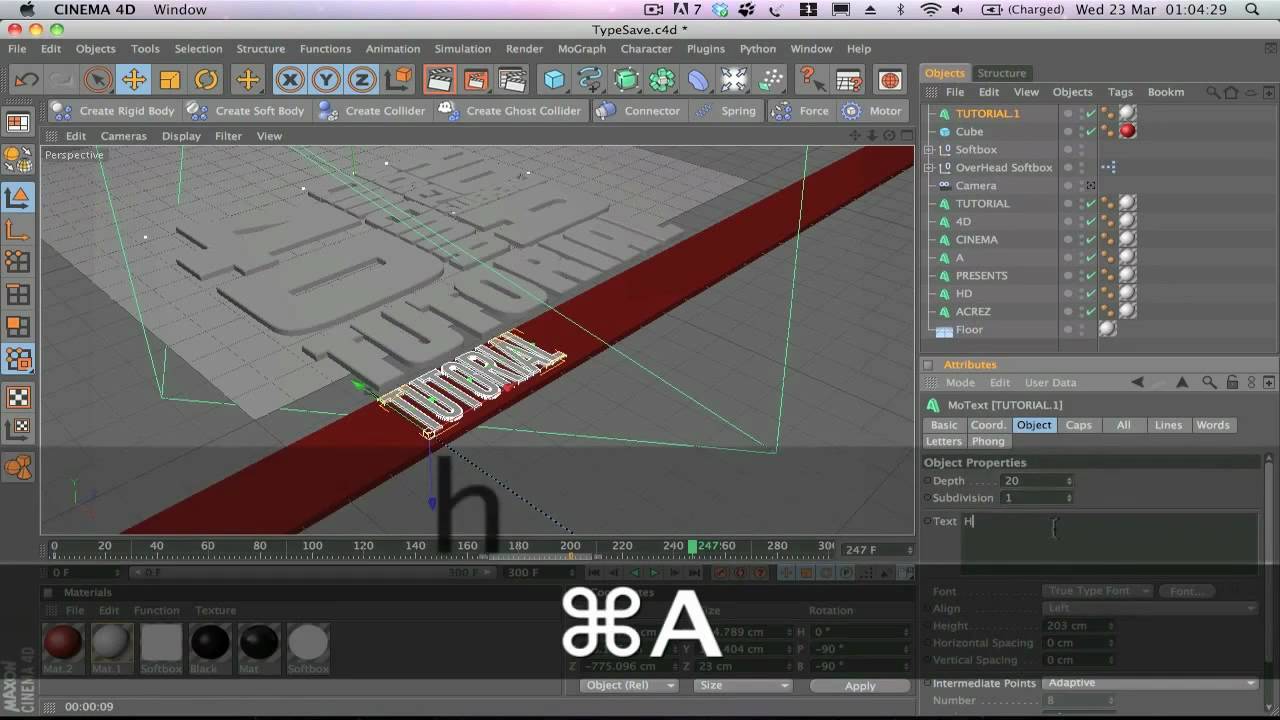Activate the Rotate tool

click(206, 80)
